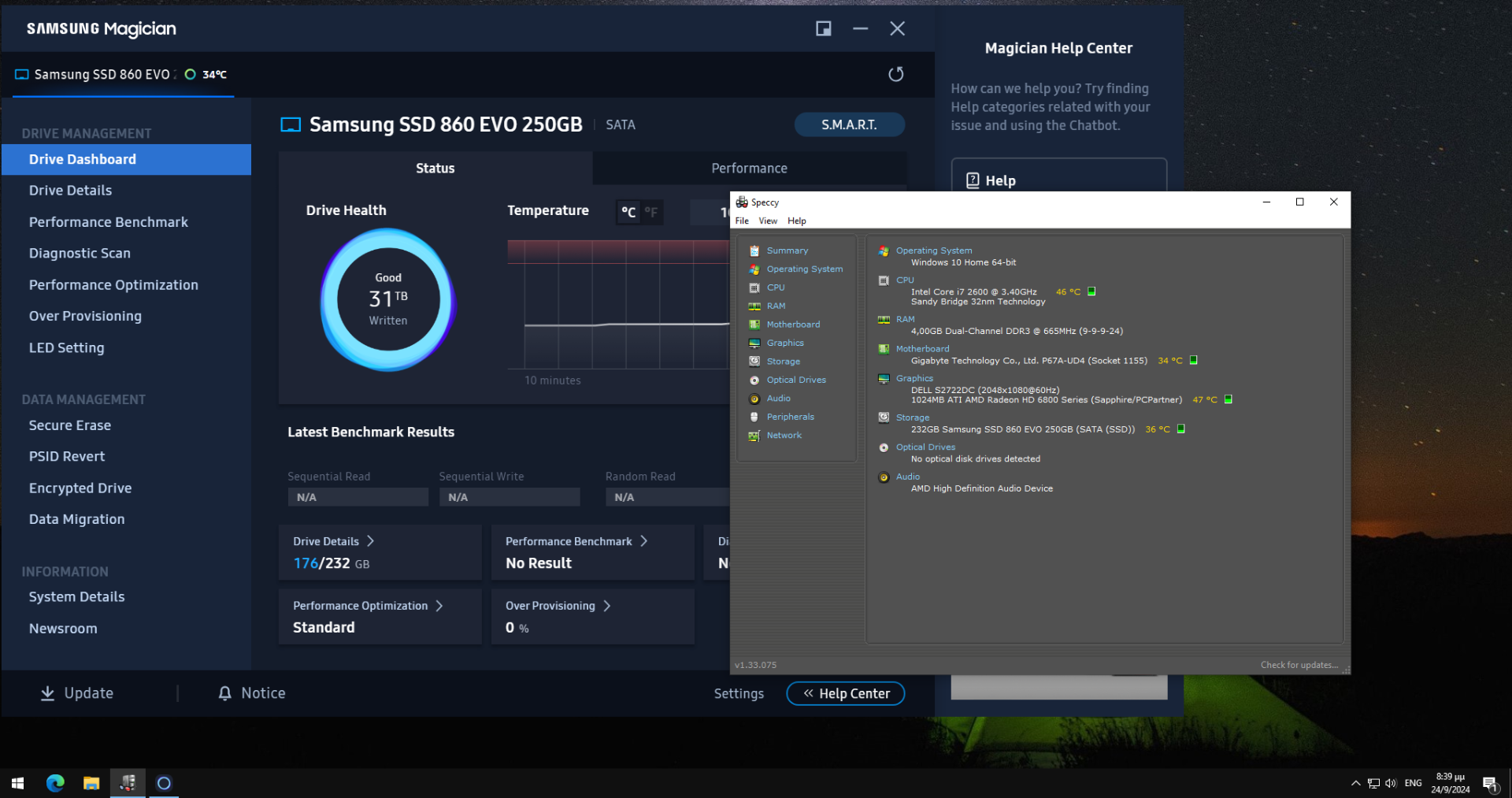Open Microsoft Edge from taskbar
The width and height of the screenshot is (1512, 798).
click(x=55, y=783)
